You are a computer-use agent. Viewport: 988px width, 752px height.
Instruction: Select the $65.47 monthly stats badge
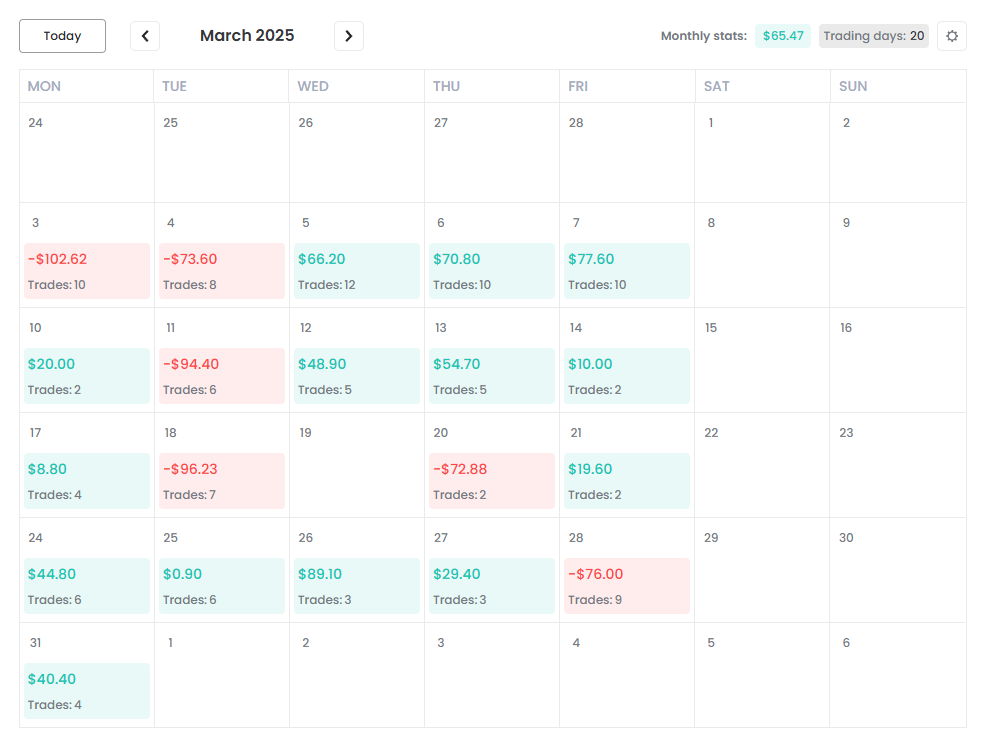(782, 36)
